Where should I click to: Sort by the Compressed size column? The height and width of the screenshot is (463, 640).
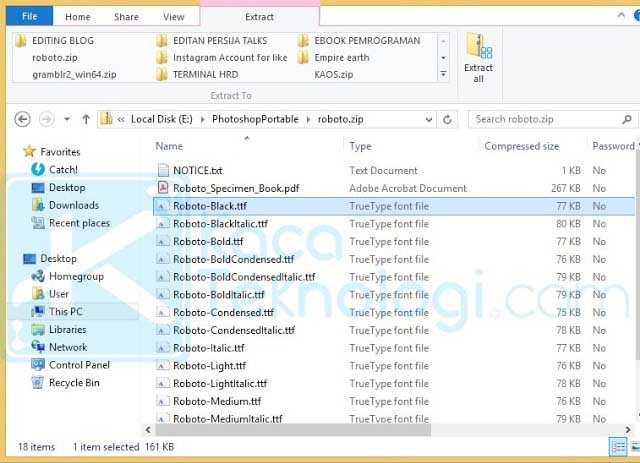tap(521, 146)
